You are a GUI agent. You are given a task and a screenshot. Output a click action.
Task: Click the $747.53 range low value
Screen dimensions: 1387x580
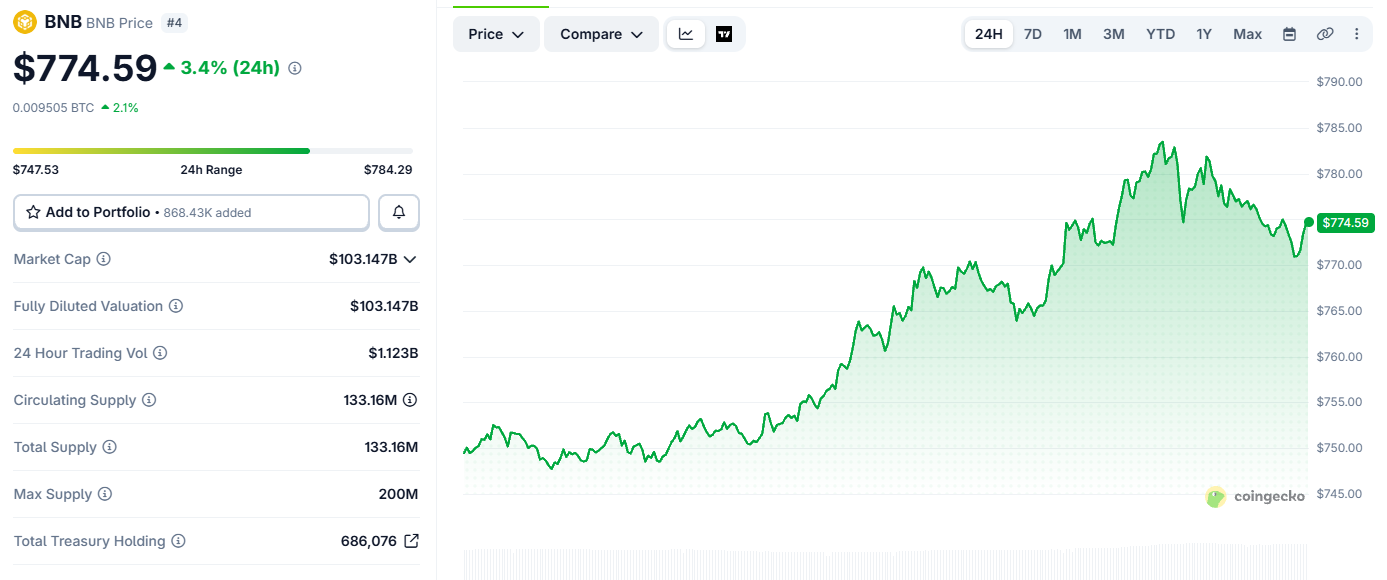(x=36, y=170)
